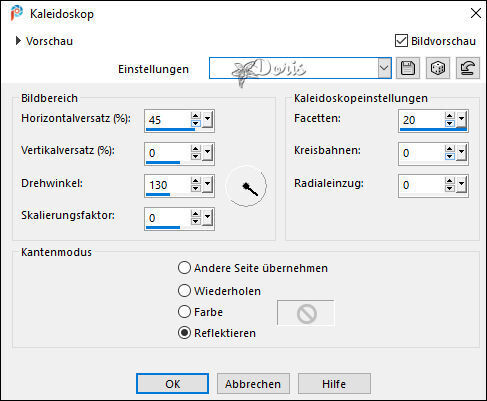
Task: Expand the Vorschau preview section
Action: click(x=18, y=41)
